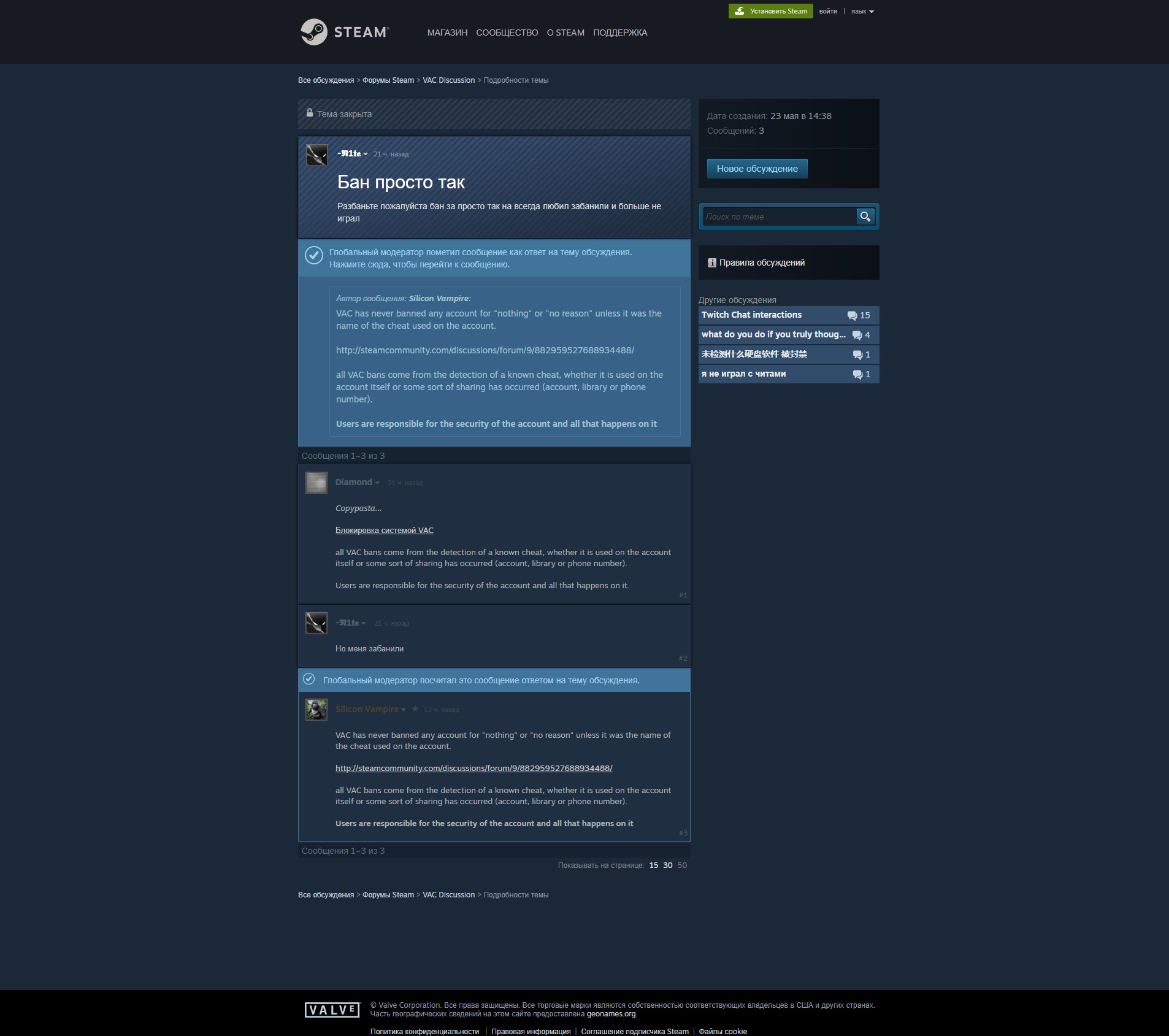The width and height of the screenshot is (1169, 1036).
Task: Open Политика конфиденциальности footer link
Action: [424, 1032]
